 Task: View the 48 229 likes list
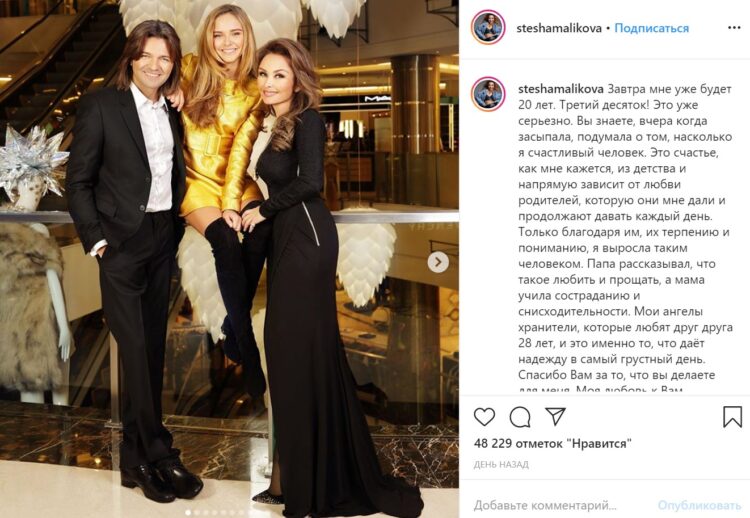point(552,443)
